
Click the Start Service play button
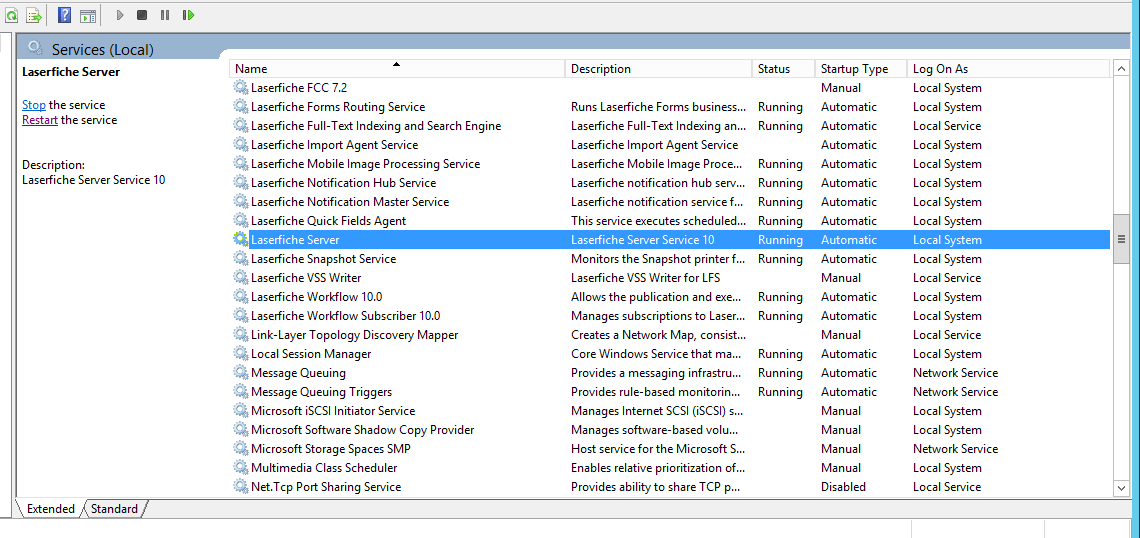click(x=121, y=15)
